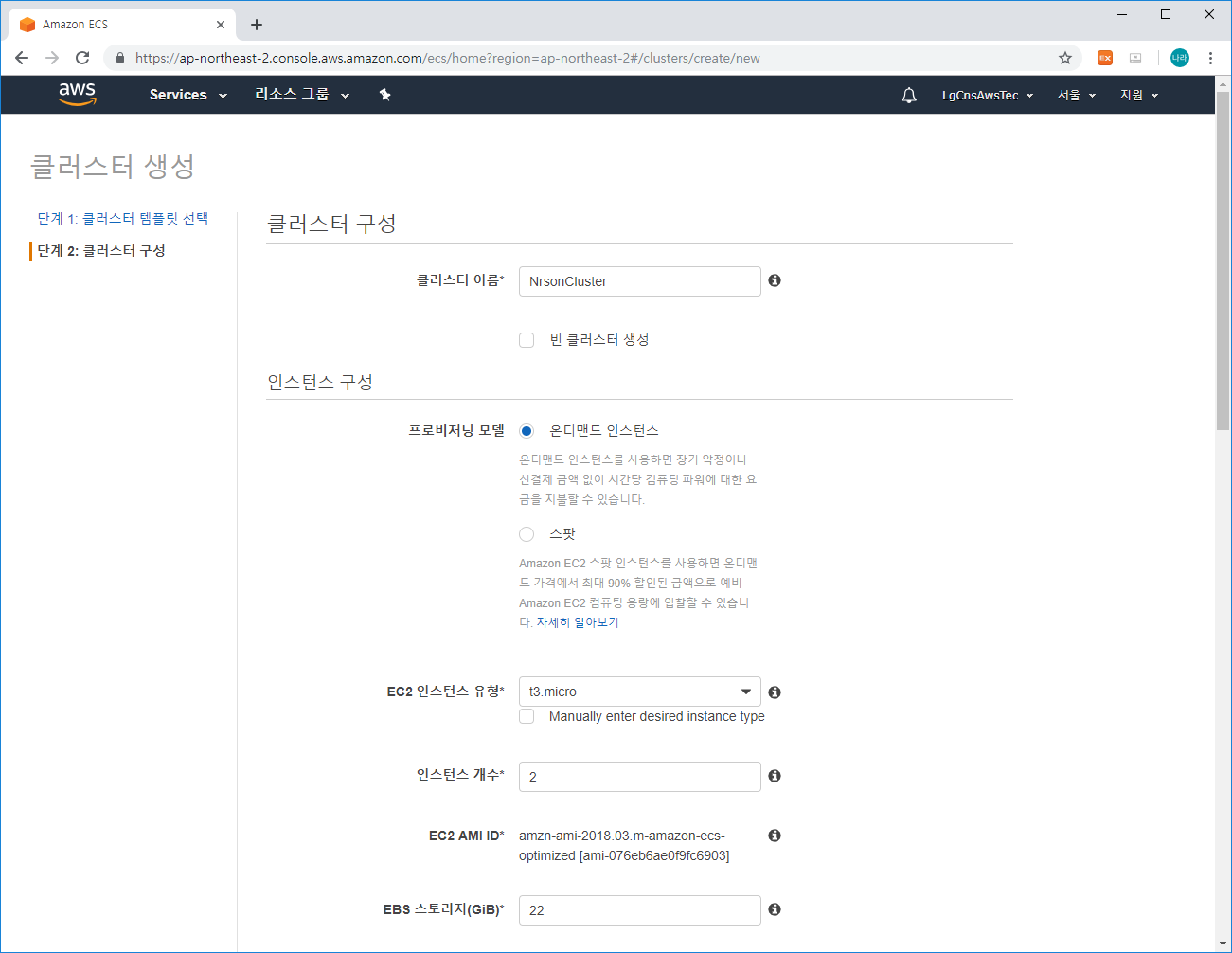The image size is (1232, 953).
Task: Click the scrollbar down arrow
Action: [x=1223, y=944]
